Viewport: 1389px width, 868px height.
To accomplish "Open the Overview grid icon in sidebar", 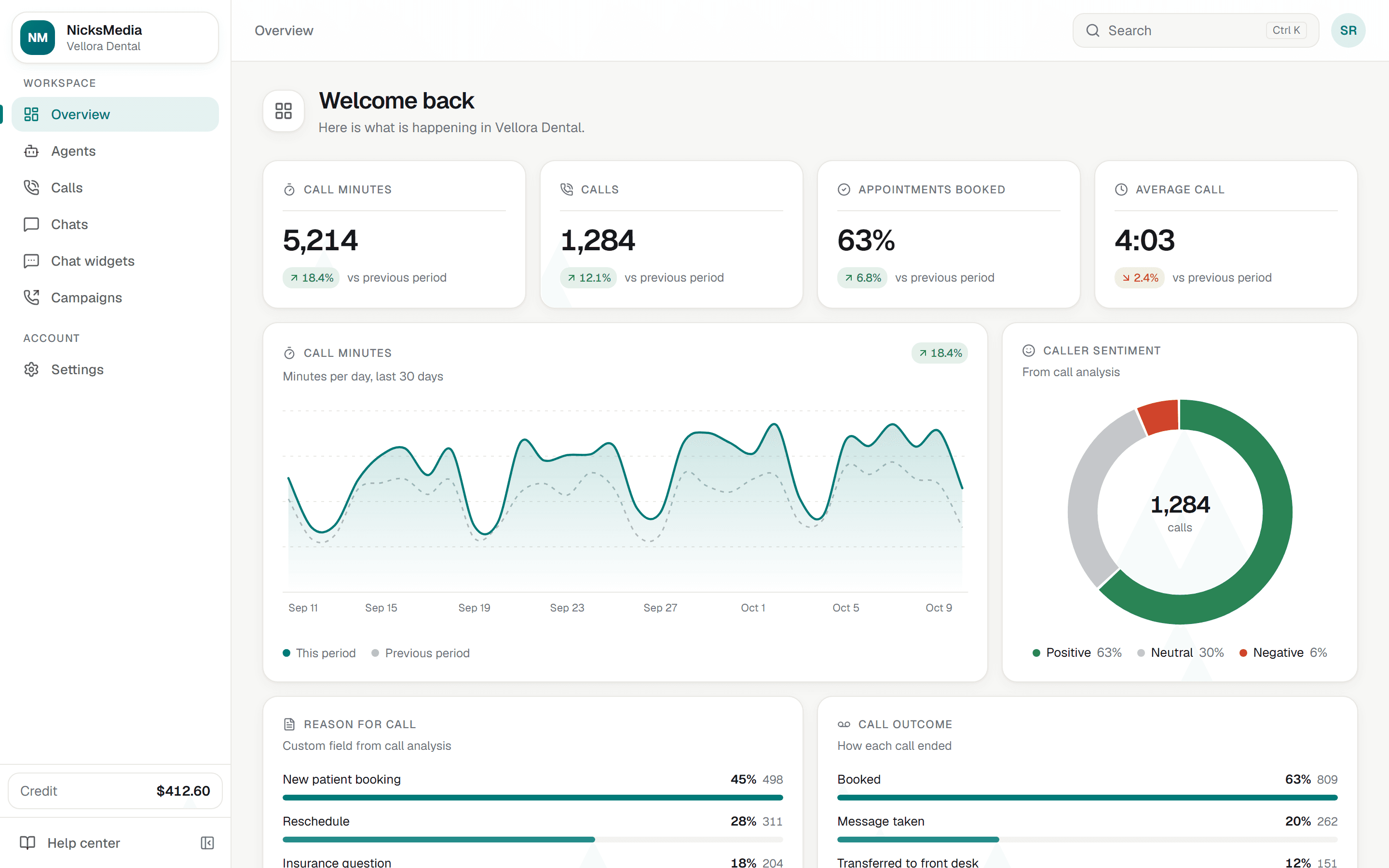I will coord(31,114).
